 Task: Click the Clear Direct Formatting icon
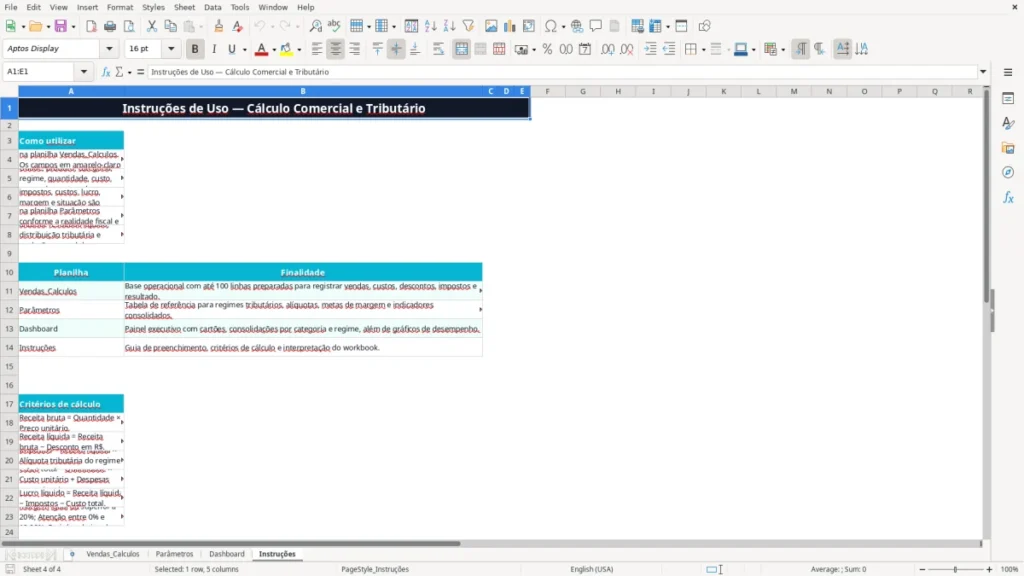238,26
